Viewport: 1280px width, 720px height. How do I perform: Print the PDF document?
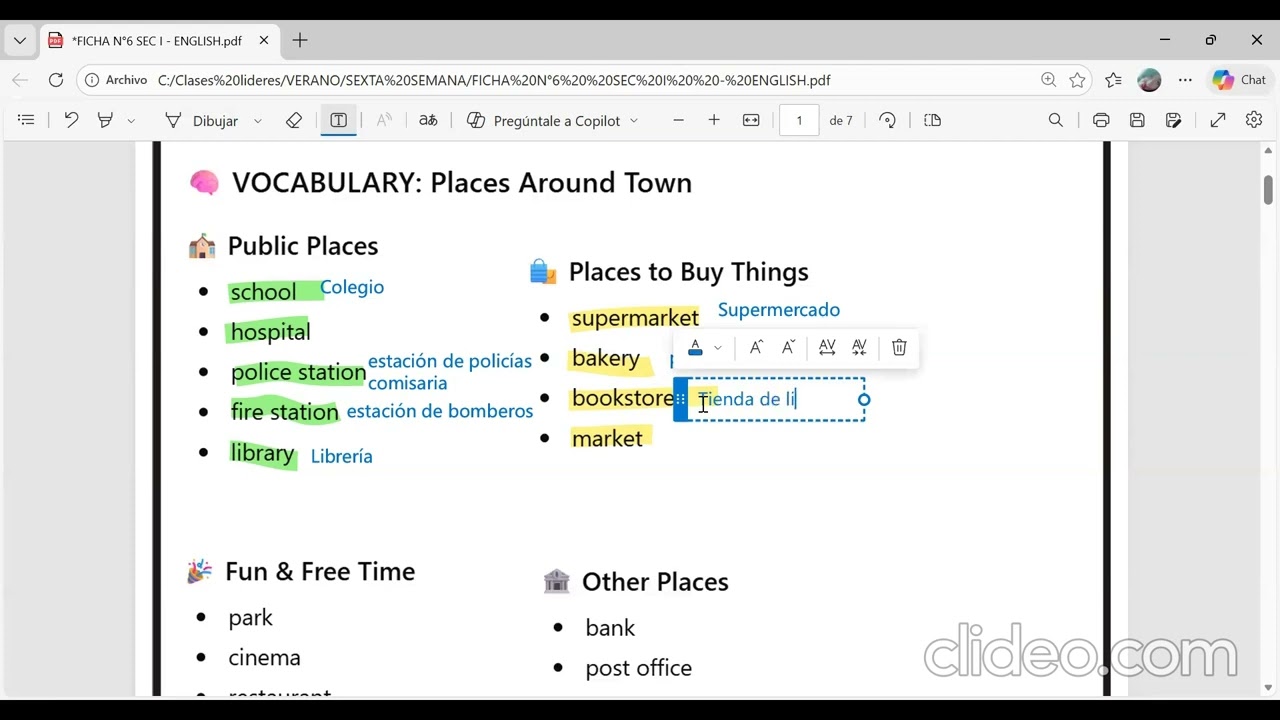click(1101, 120)
